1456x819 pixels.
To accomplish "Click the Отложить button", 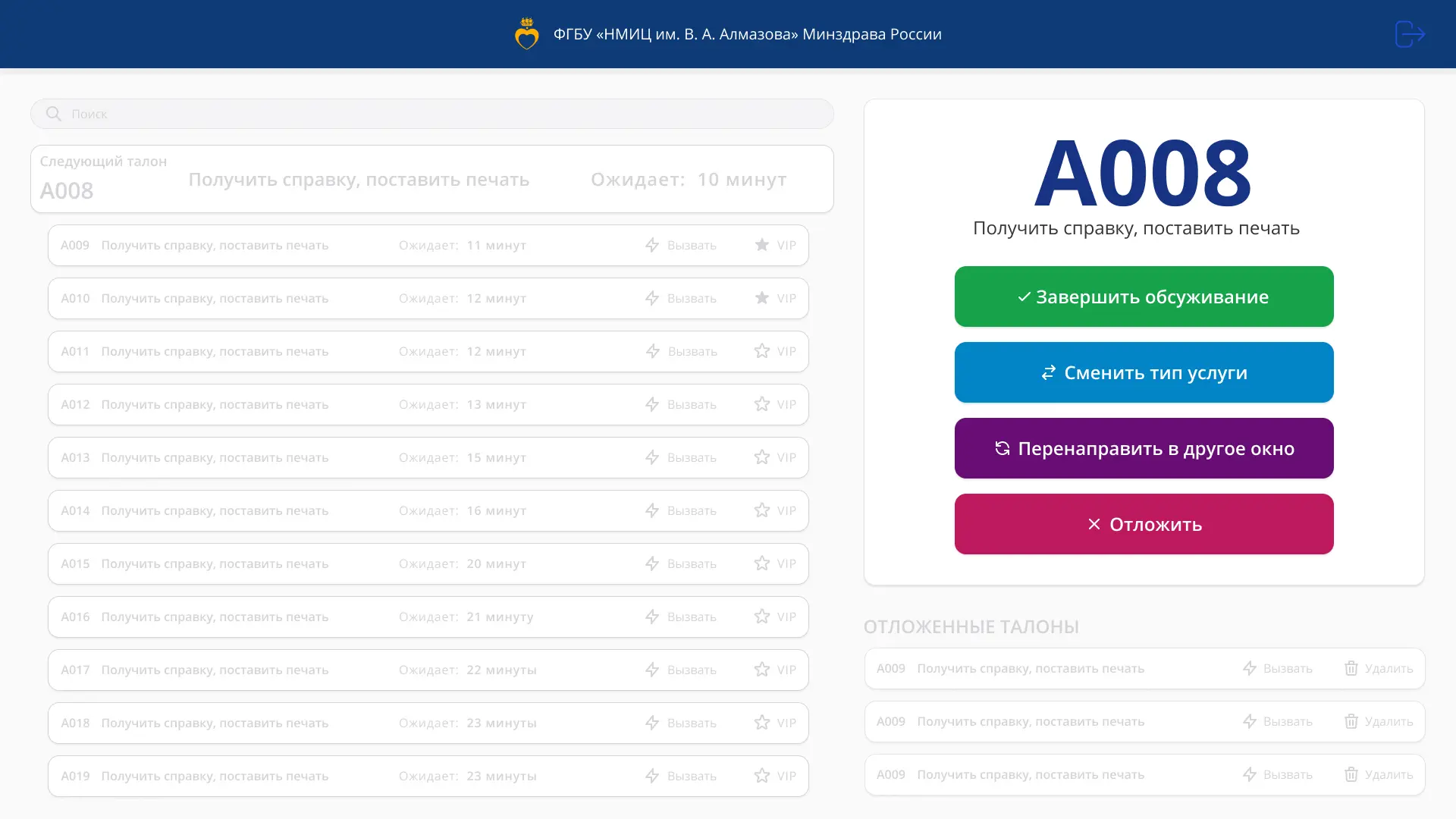I will pyautogui.click(x=1144, y=524).
